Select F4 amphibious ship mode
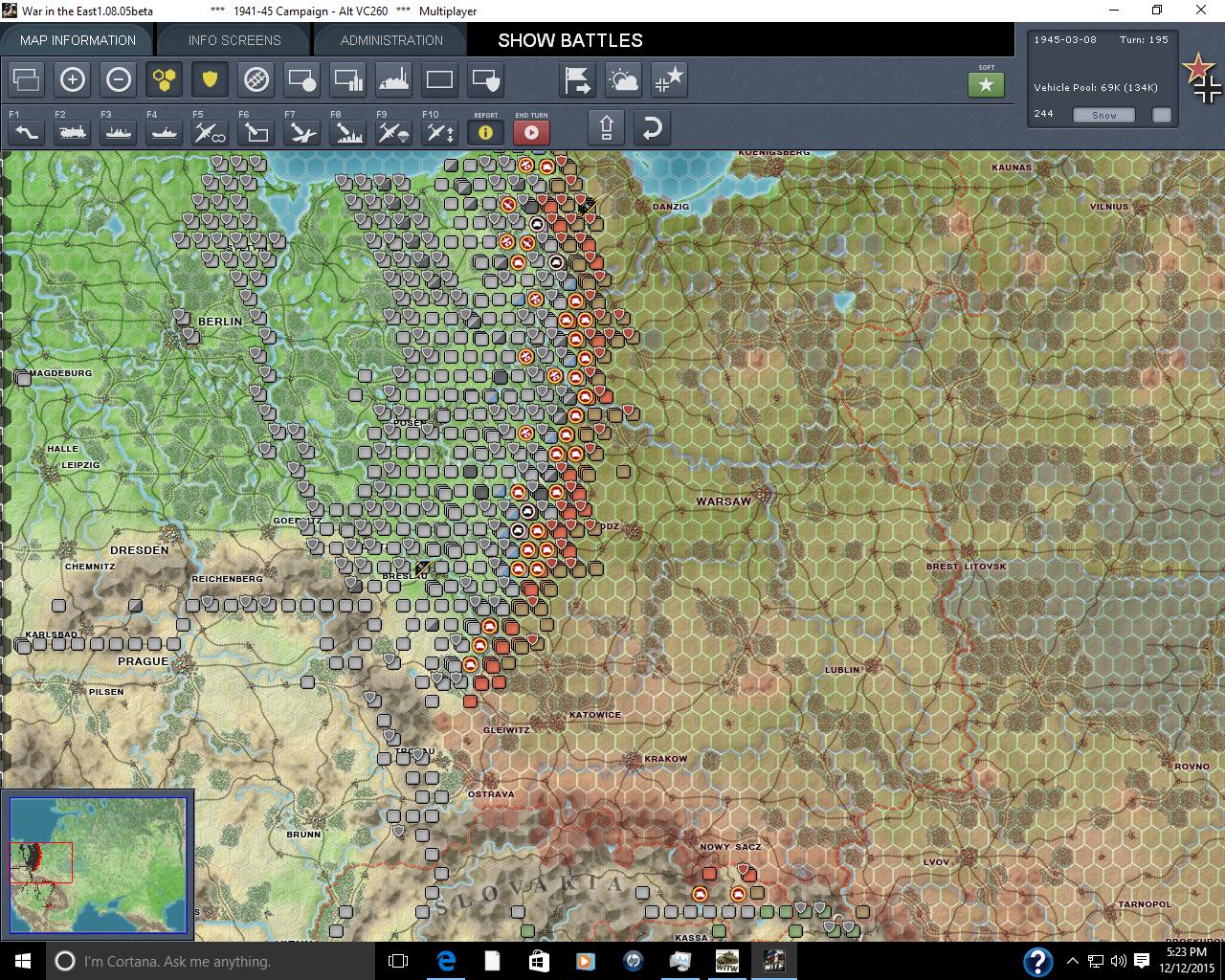Screen dimensions: 1225x980 click(x=165, y=132)
